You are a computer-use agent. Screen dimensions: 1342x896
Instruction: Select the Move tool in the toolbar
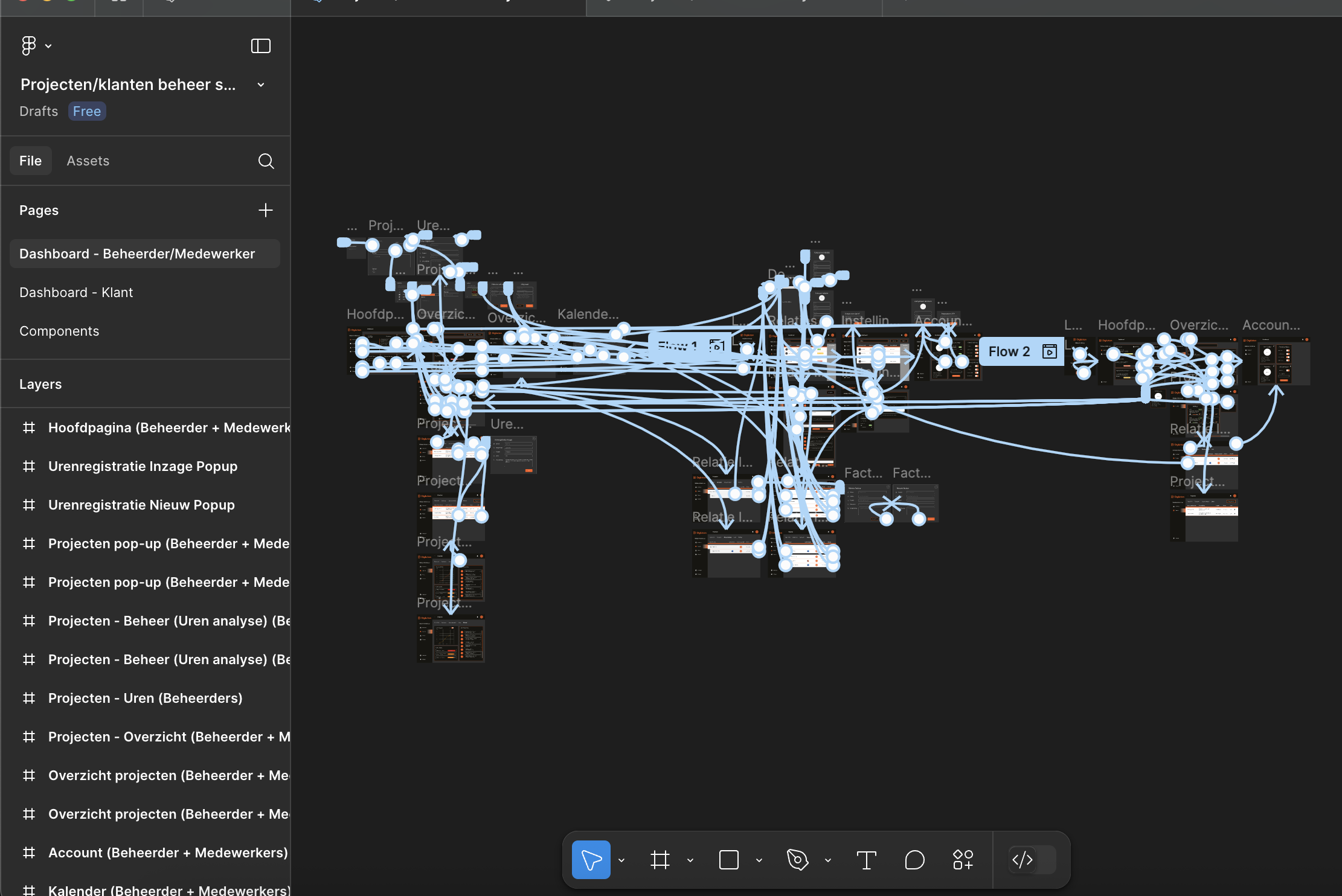point(591,860)
